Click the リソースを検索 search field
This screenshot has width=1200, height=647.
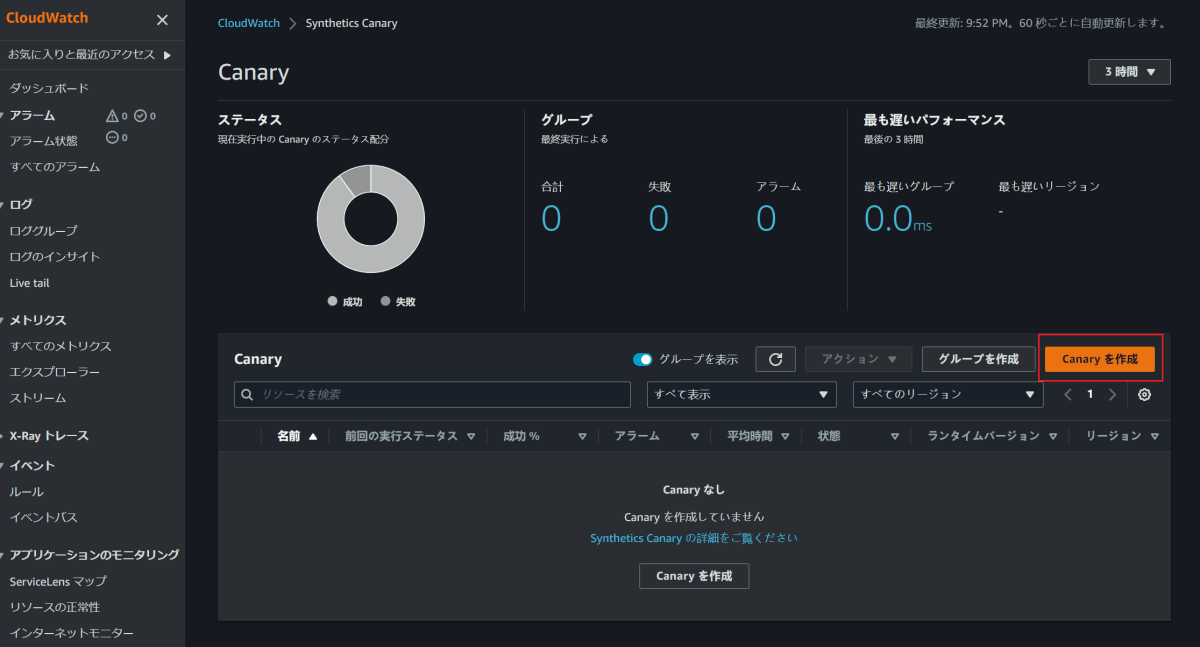432,395
